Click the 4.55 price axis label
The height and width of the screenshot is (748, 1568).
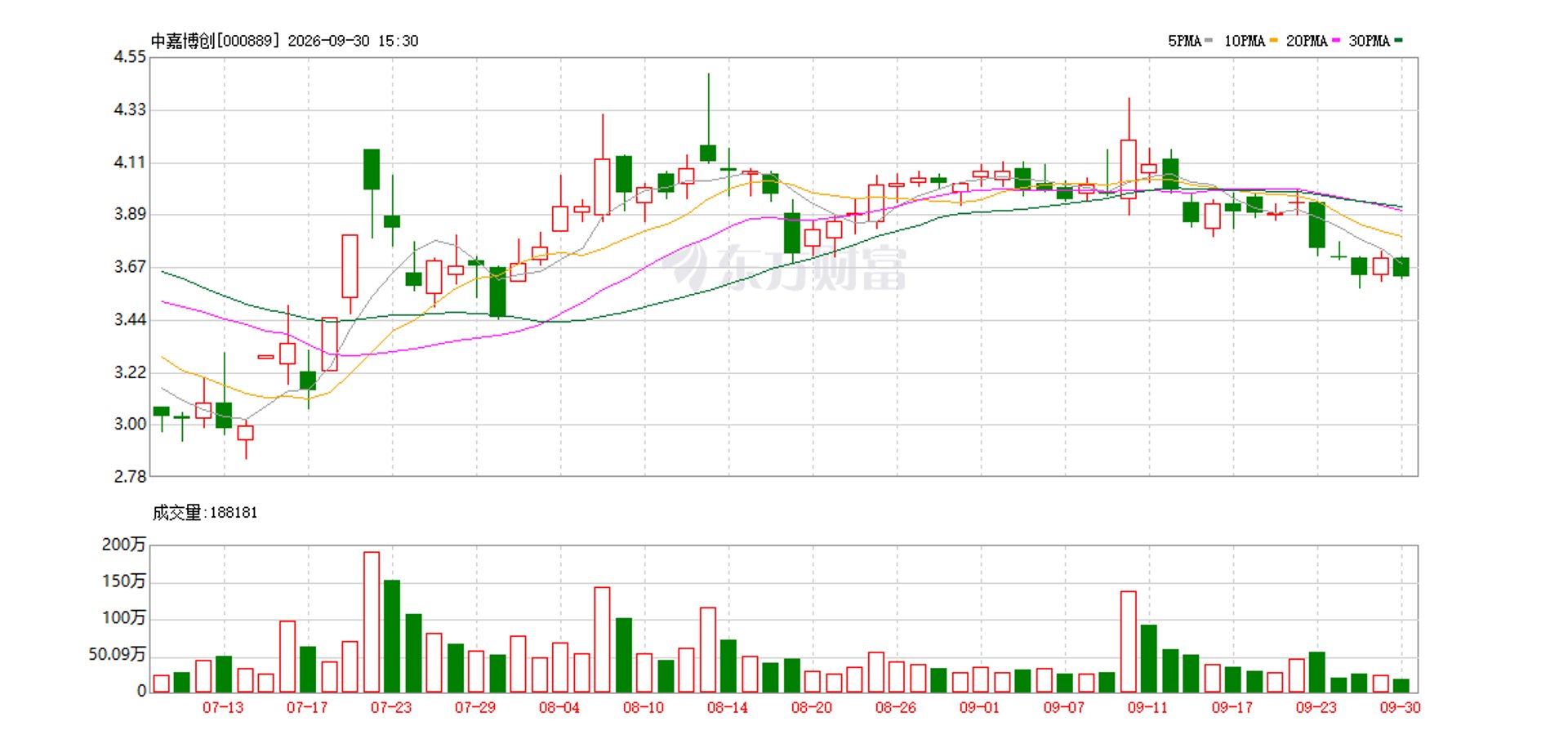130,57
